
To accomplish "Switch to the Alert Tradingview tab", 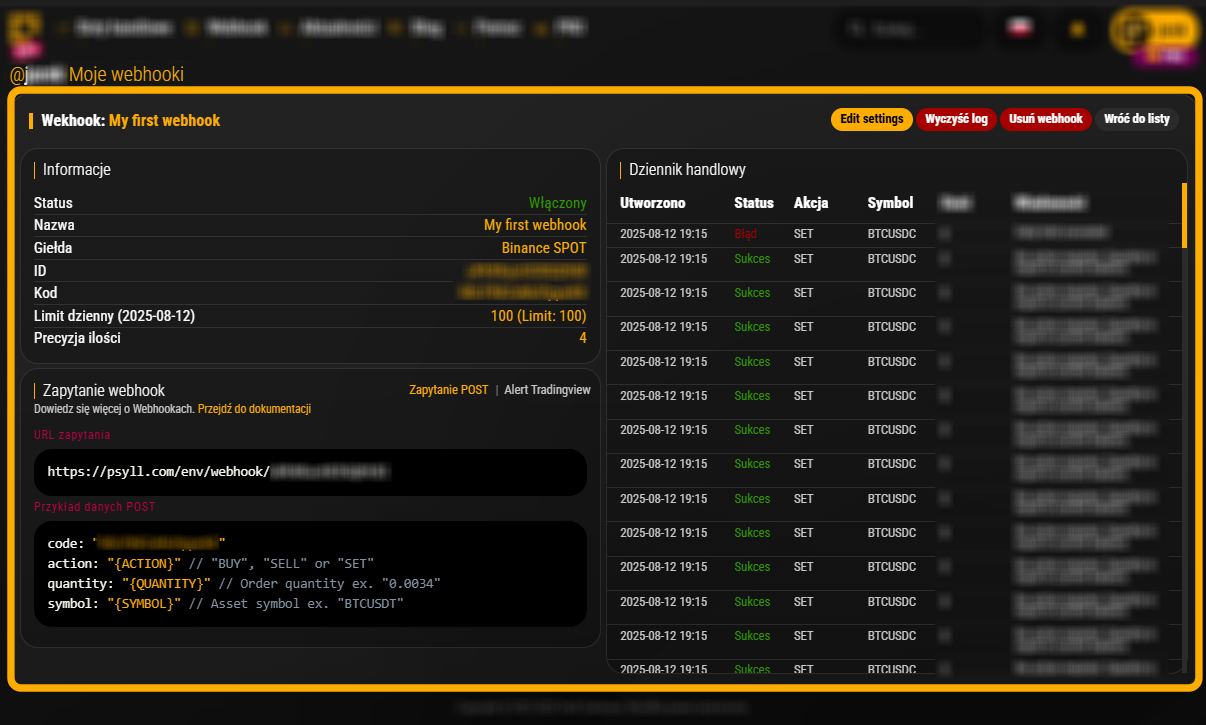I will pyautogui.click(x=547, y=390).
